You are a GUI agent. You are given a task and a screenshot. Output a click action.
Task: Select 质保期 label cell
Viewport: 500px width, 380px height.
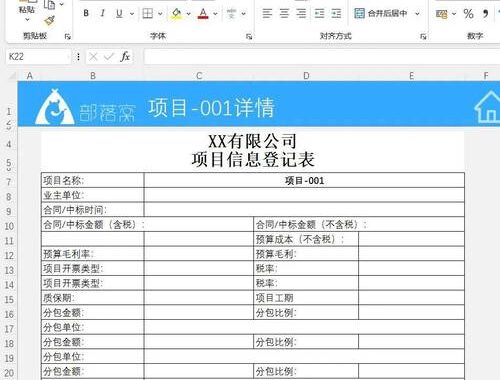[x=93, y=298]
